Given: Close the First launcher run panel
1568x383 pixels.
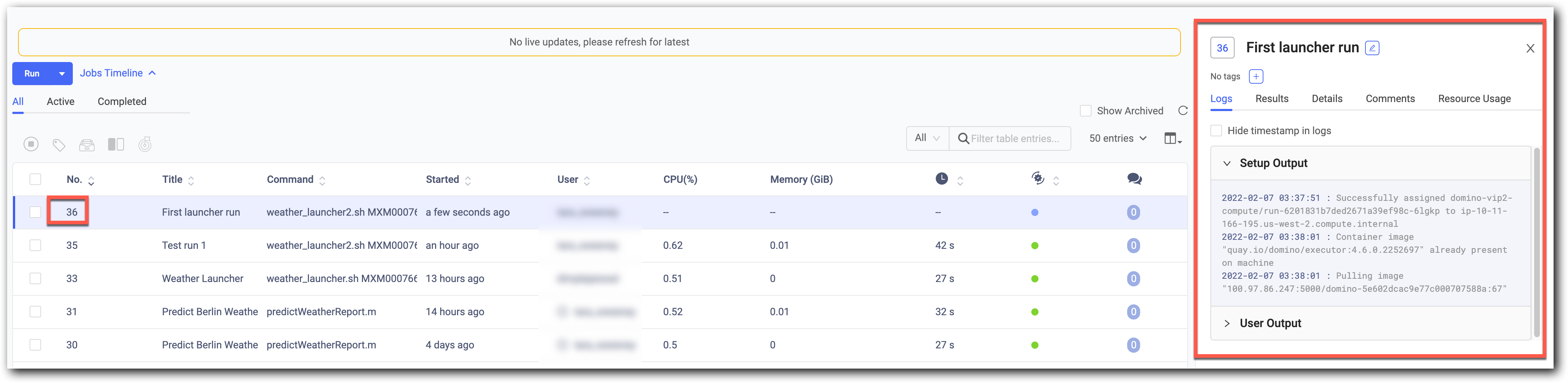Looking at the screenshot, I should pos(1530,49).
